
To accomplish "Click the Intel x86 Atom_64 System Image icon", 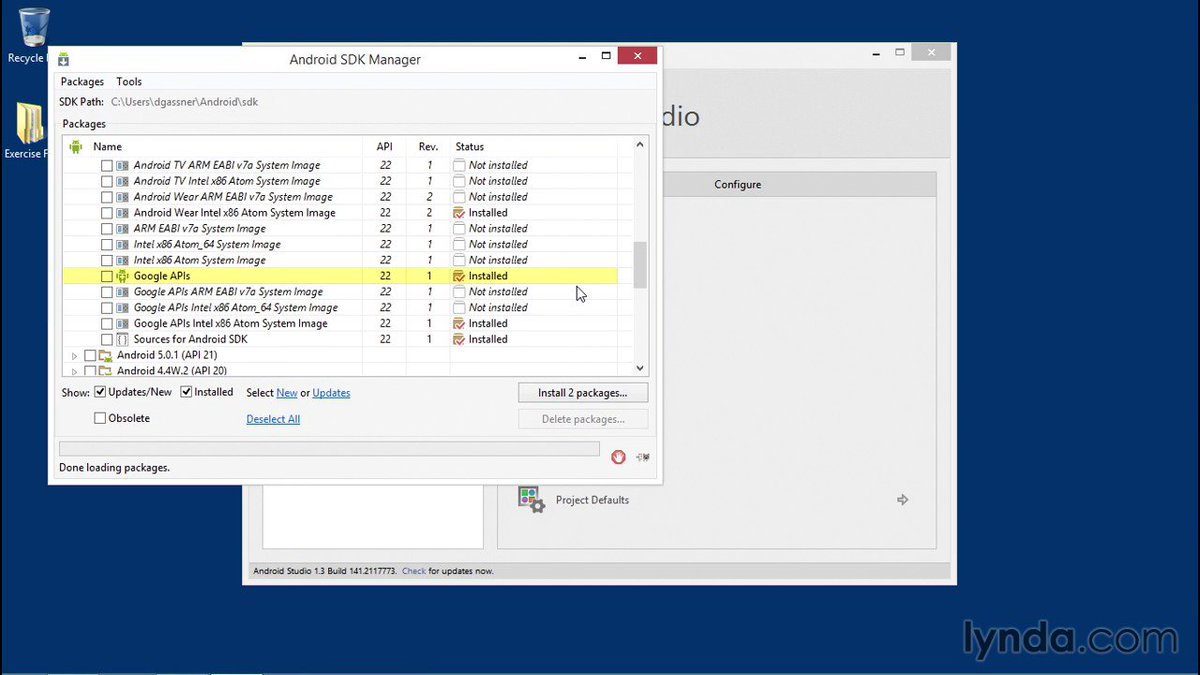I will (123, 244).
